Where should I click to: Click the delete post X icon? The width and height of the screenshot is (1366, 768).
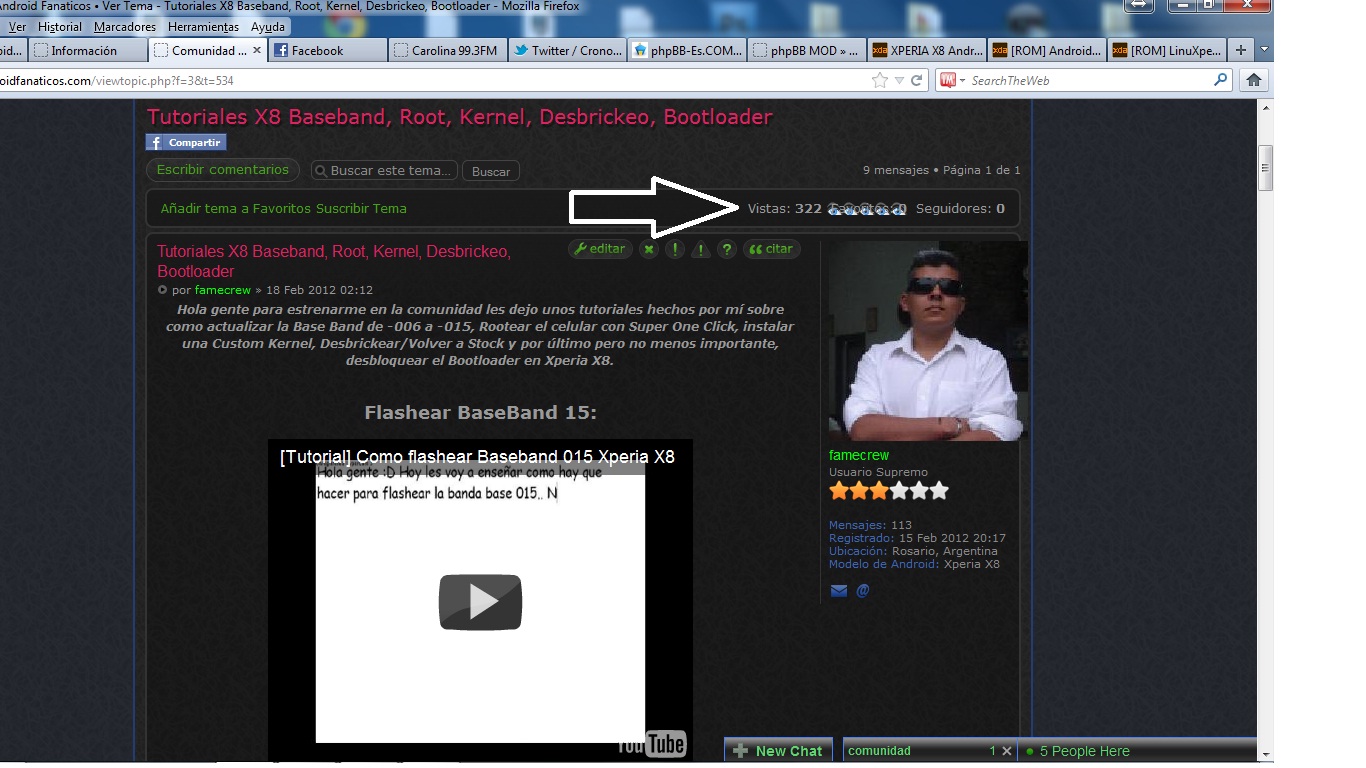click(649, 250)
